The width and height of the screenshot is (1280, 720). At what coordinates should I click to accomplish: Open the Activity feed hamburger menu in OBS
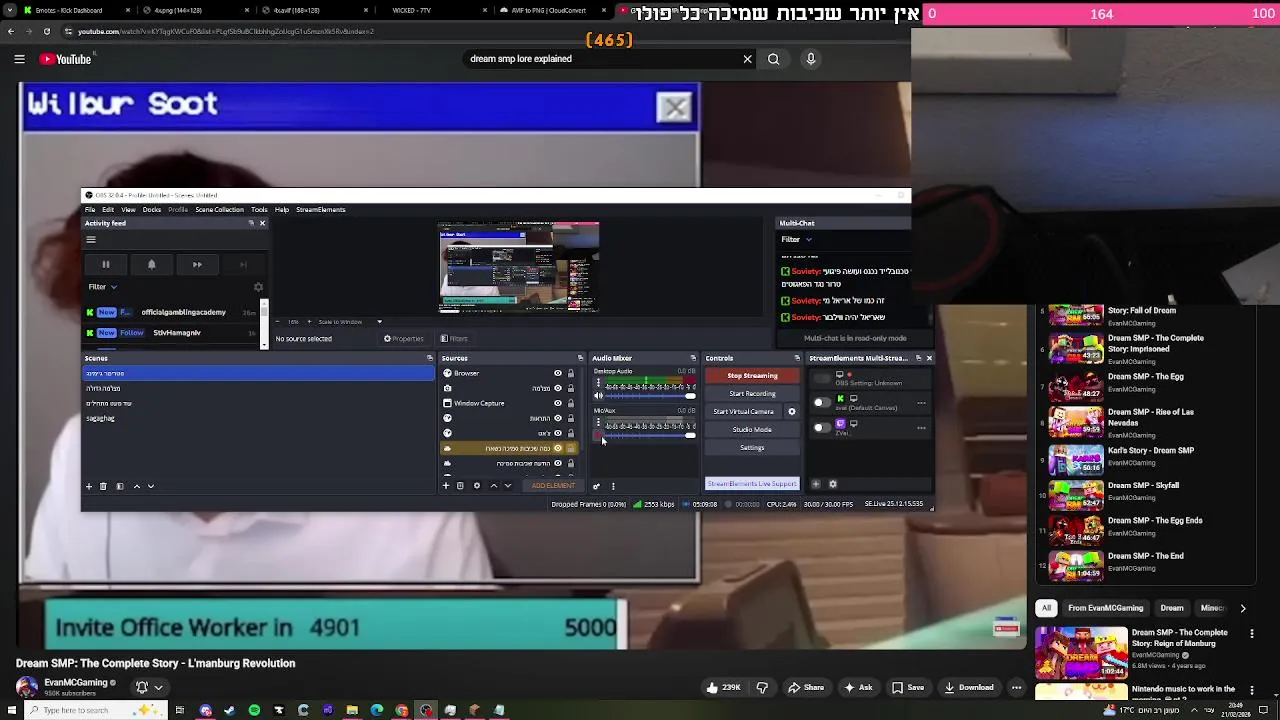point(91,239)
